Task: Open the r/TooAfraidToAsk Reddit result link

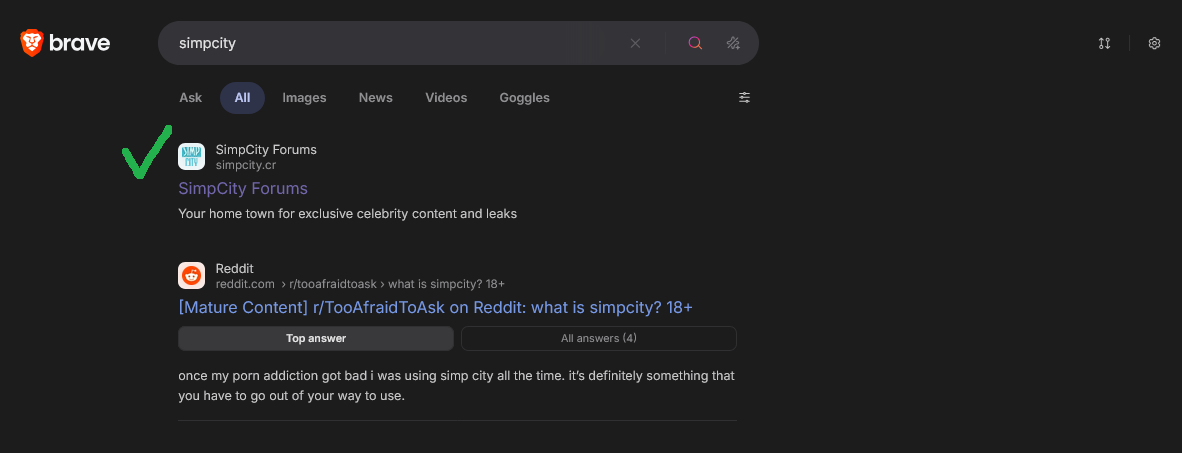Action: (x=435, y=307)
